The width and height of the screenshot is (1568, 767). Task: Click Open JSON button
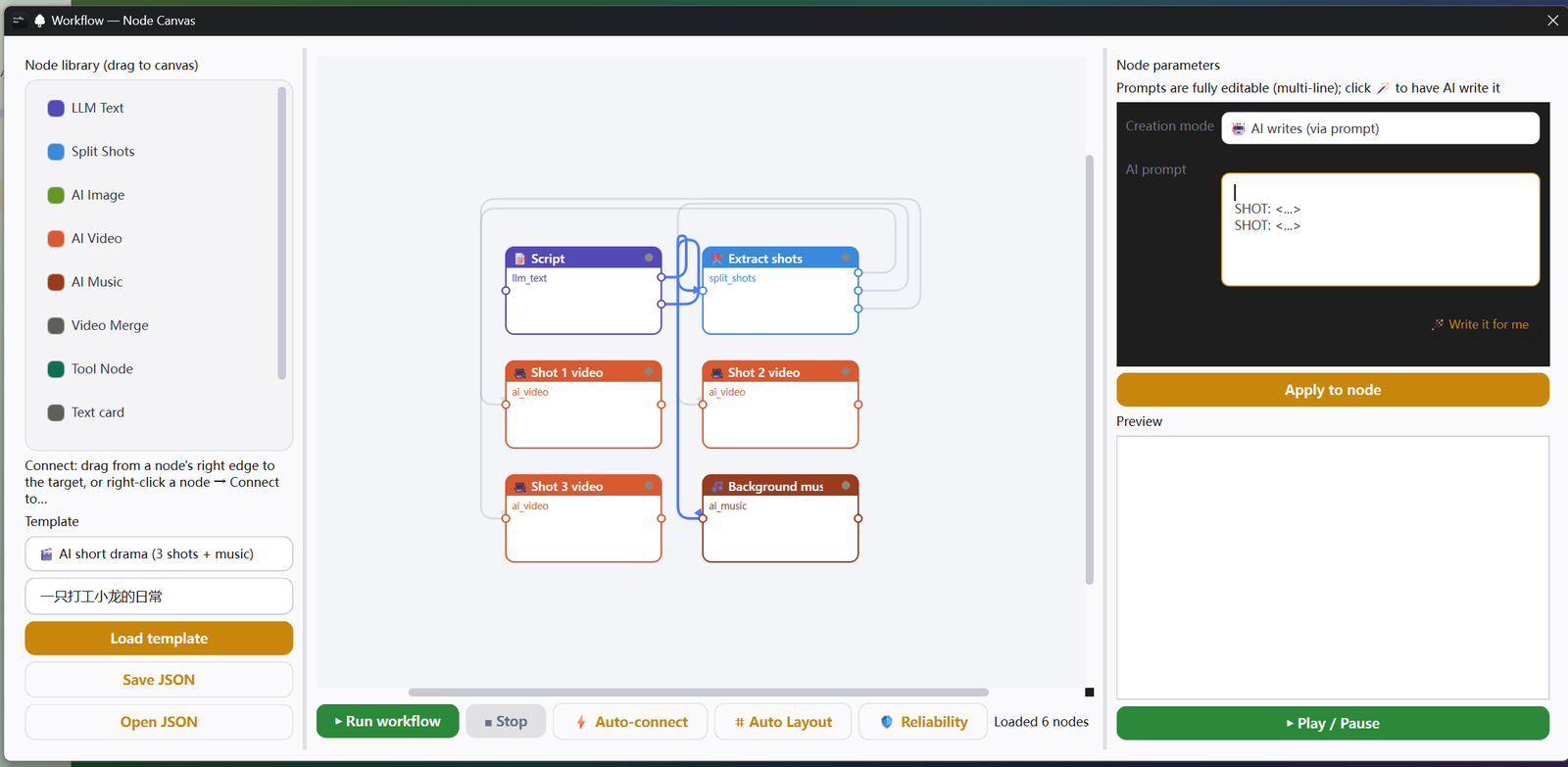pyautogui.click(x=159, y=722)
